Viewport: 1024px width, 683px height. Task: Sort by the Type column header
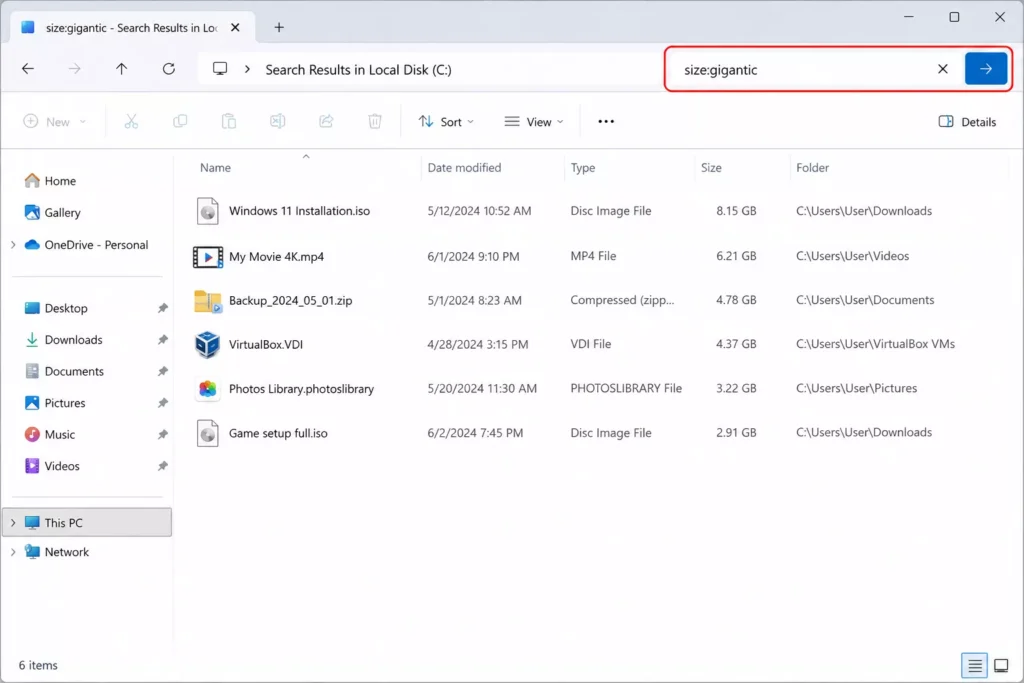(583, 168)
